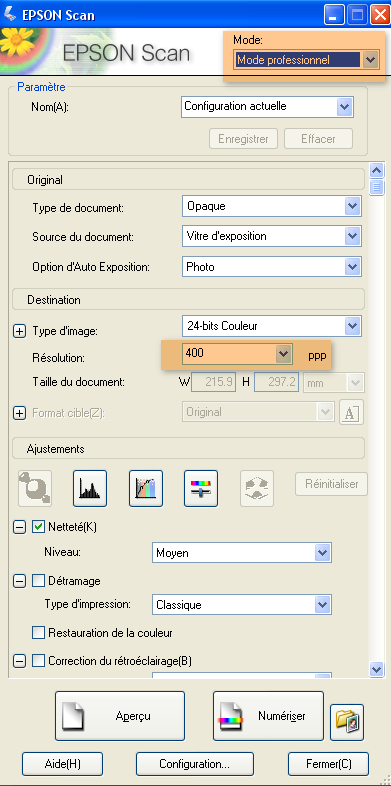
Task: Click the Auto Exposure icon
Action: (35, 488)
